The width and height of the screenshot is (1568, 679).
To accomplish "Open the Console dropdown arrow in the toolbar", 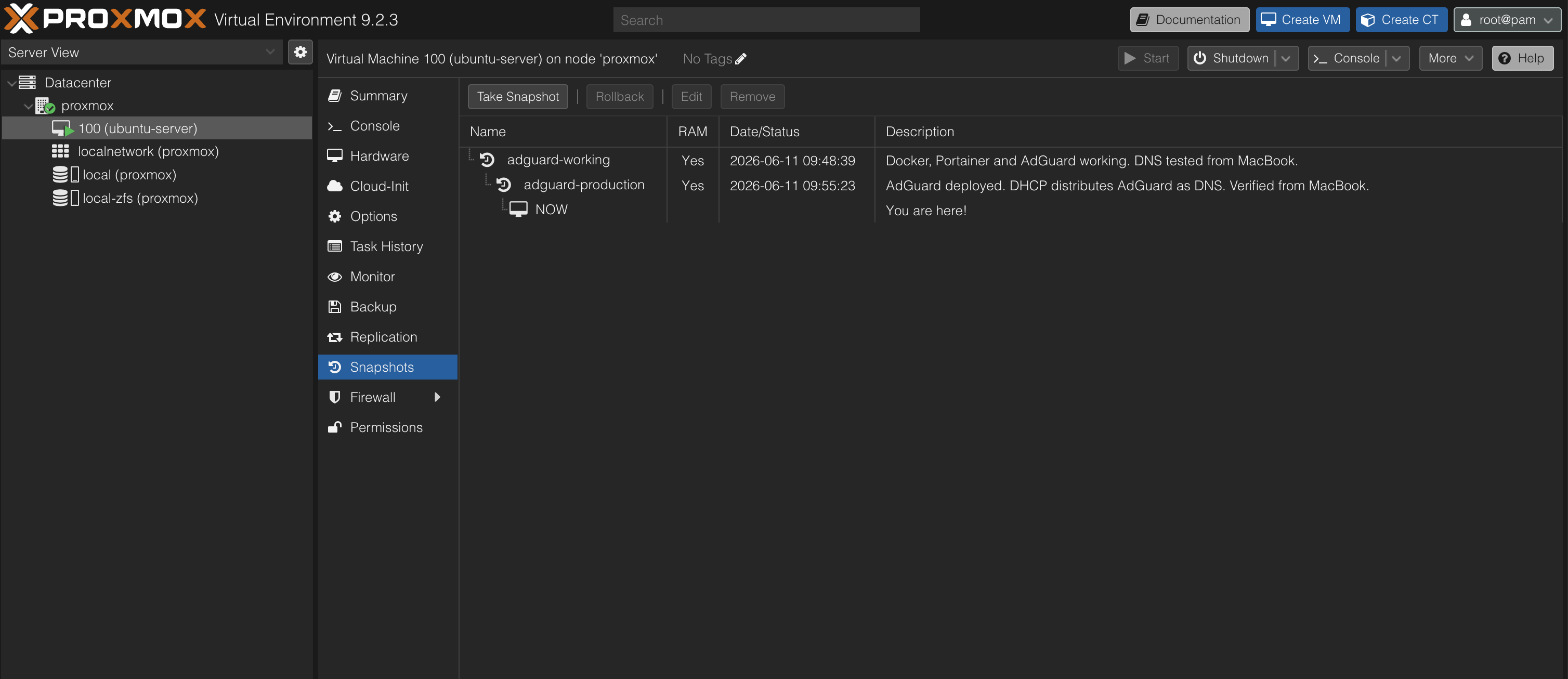I will click(1396, 58).
